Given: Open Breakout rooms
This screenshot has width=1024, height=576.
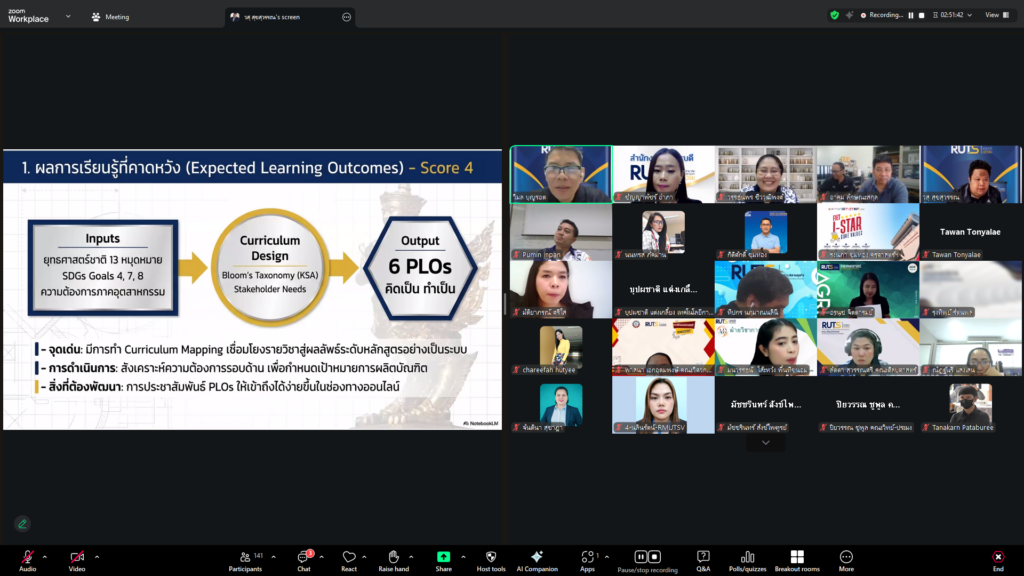Looking at the screenshot, I should tap(797, 557).
